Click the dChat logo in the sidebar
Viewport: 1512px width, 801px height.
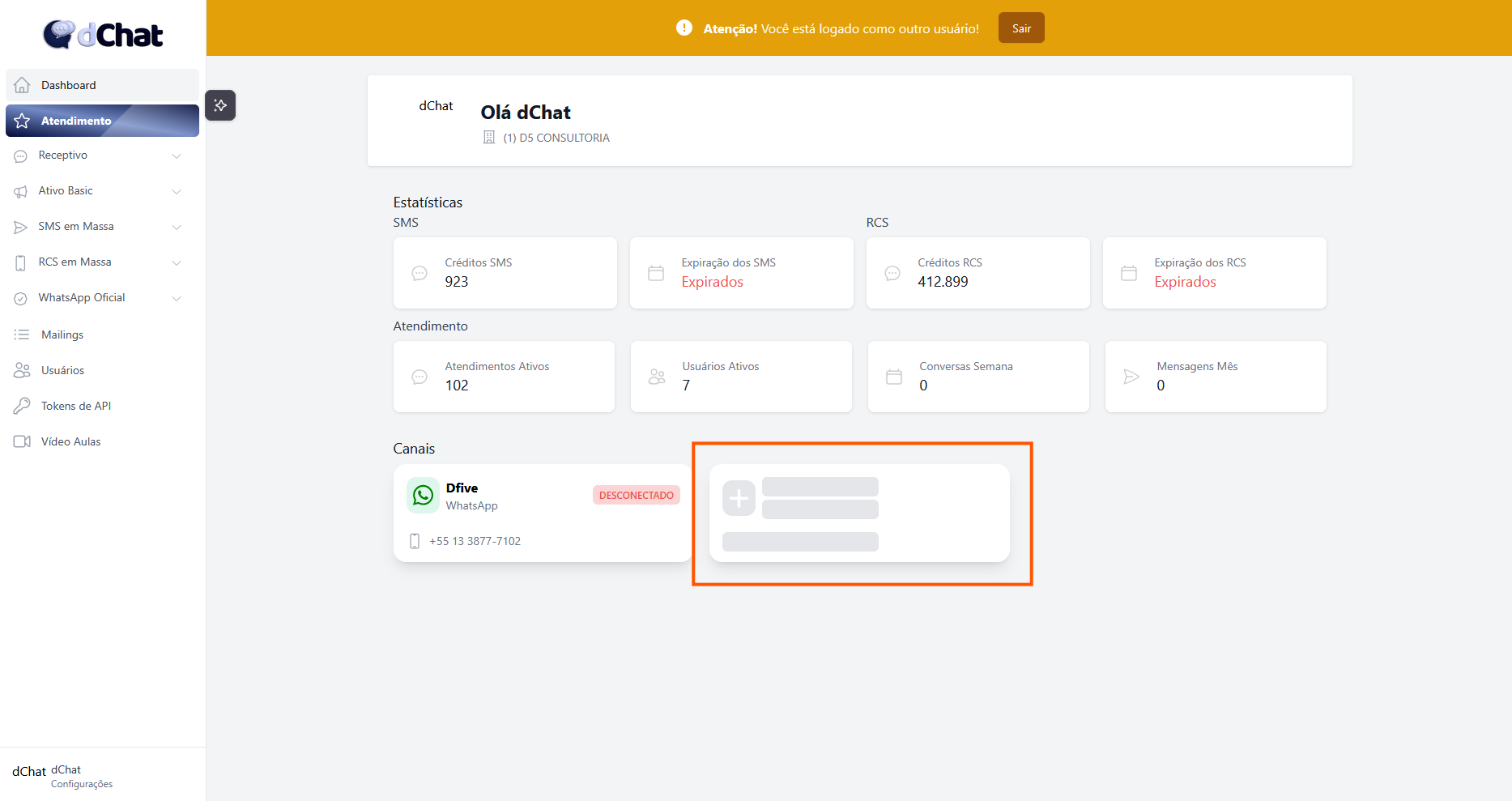[103, 34]
